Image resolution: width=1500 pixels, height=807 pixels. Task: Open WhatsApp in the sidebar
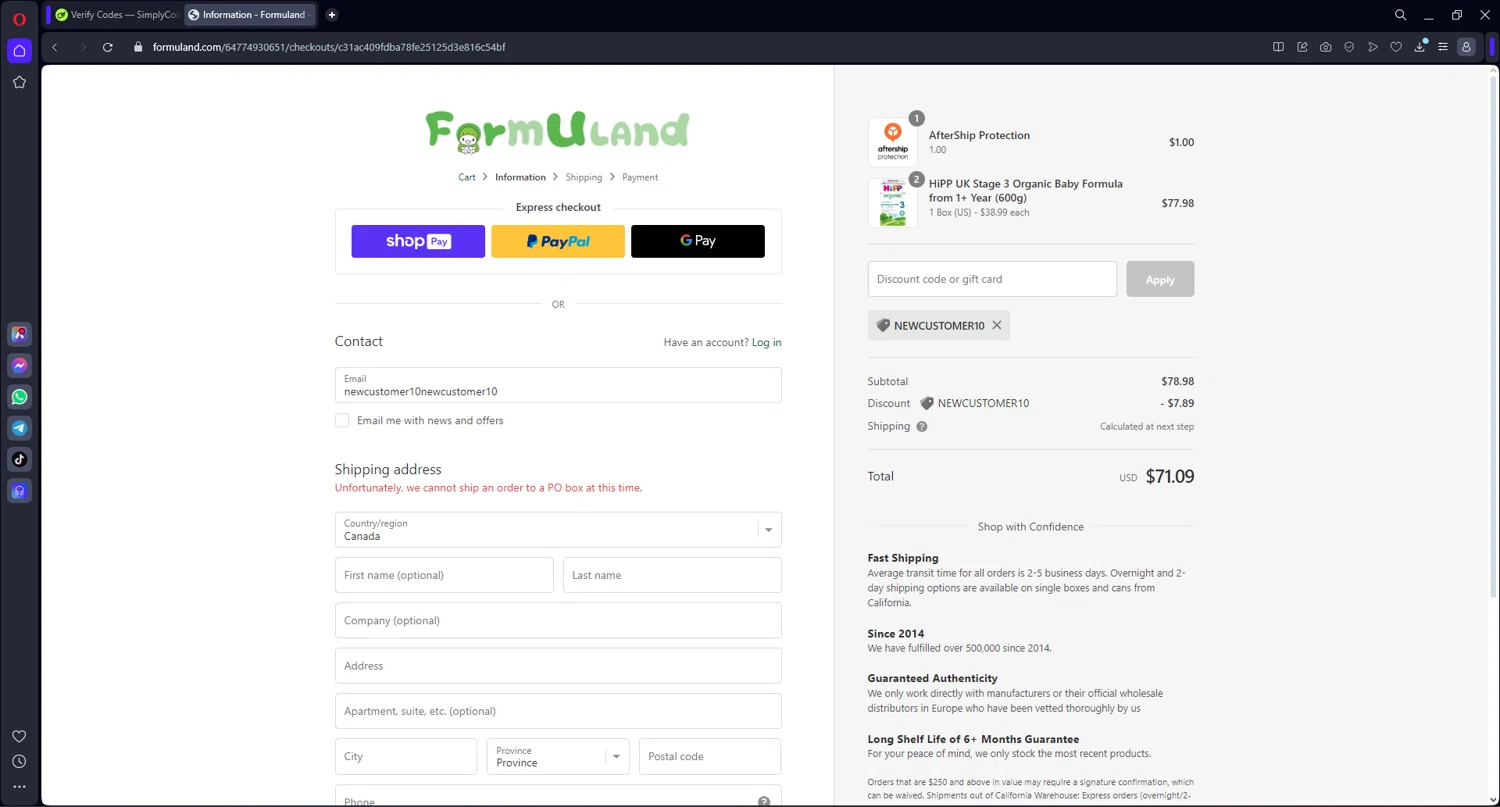click(19, 397)
